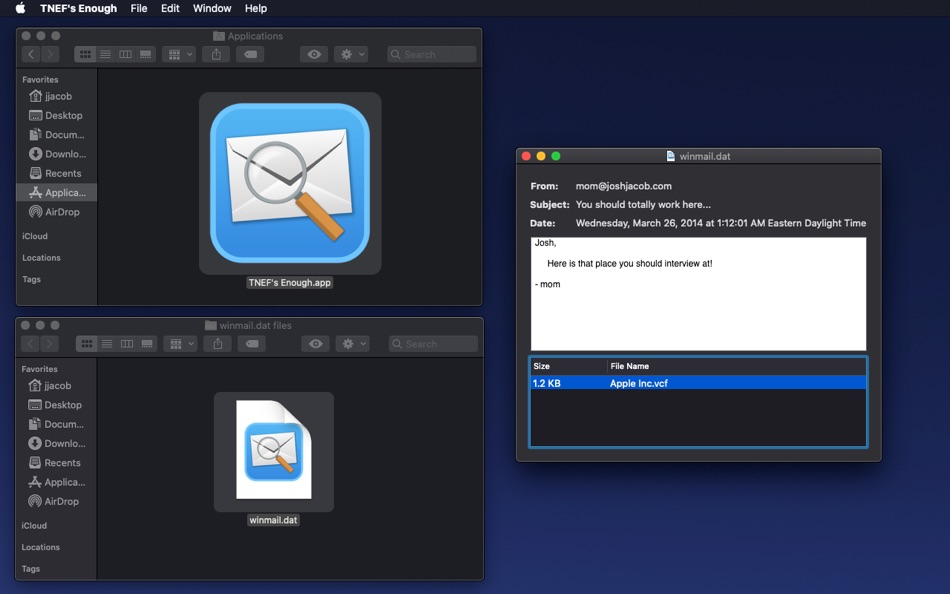The width and height of the screenshot is (950, 594).
Task: Expand Tags section in Applications window sidebar
Action: [x=32, y=279]
